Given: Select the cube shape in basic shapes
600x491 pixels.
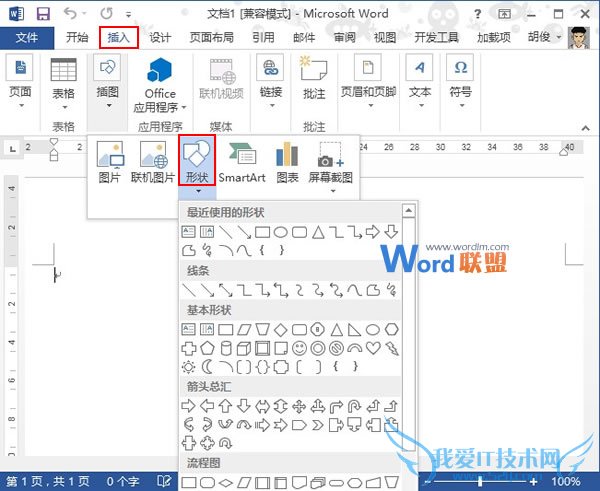Looking at the screenshot, I should point(244,348).
